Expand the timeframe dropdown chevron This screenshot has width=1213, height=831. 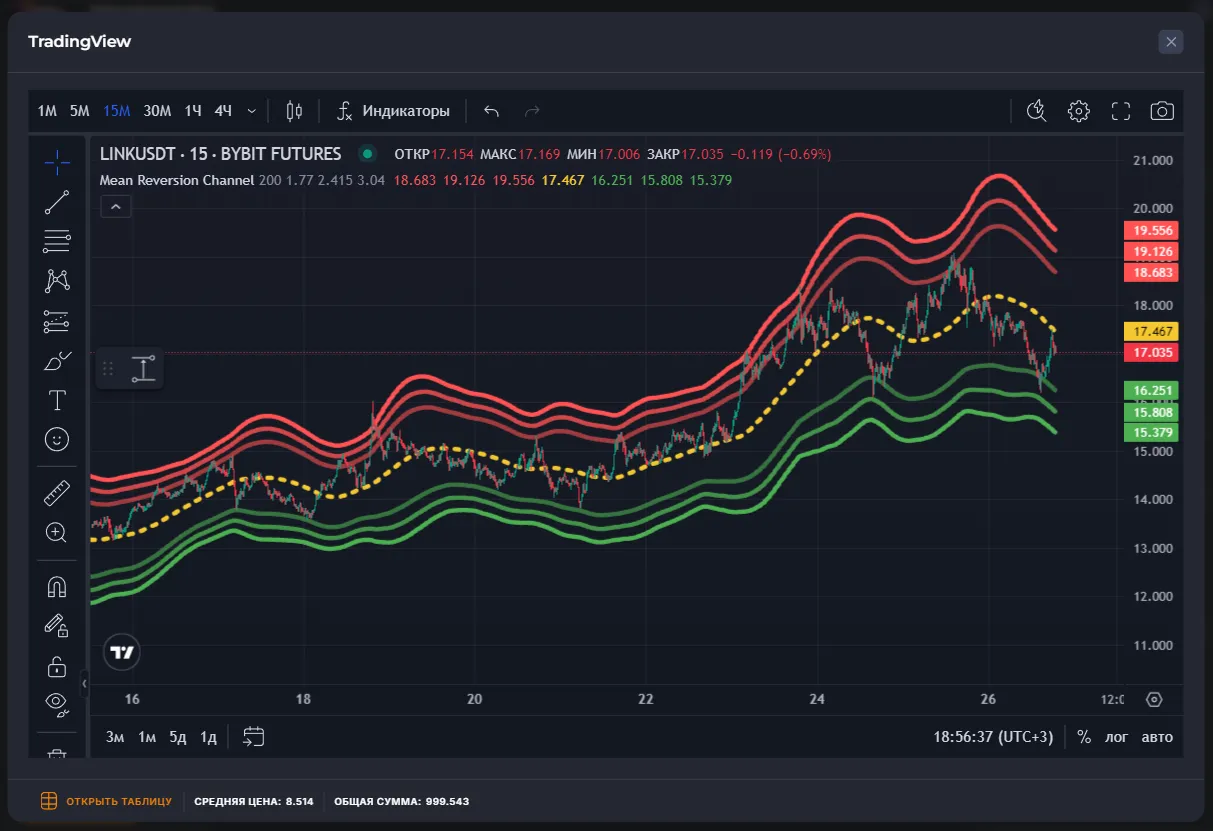pyautogui.click(x=251, y=111)
